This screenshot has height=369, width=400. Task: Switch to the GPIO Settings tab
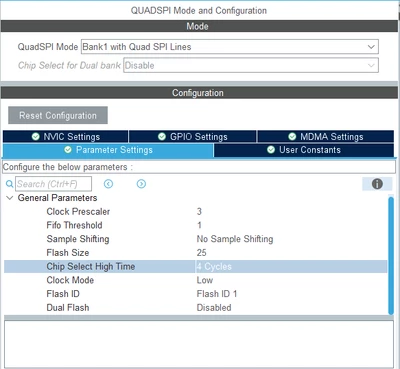tap(193, 137)
